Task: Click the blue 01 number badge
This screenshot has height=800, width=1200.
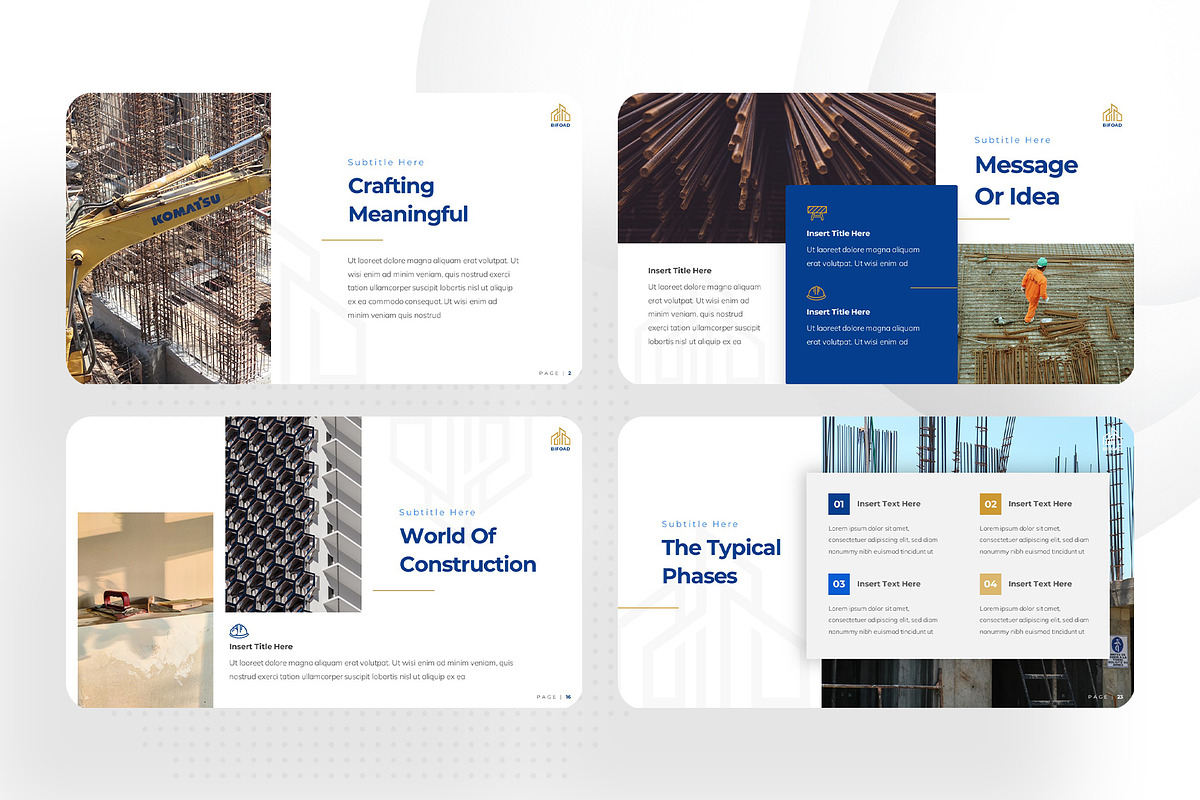Action: pyautogui.click(x=839, y=504)
